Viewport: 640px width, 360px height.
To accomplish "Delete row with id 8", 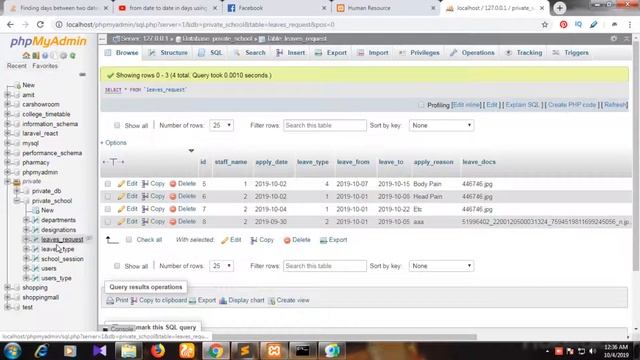I will (x=182, y=222).
